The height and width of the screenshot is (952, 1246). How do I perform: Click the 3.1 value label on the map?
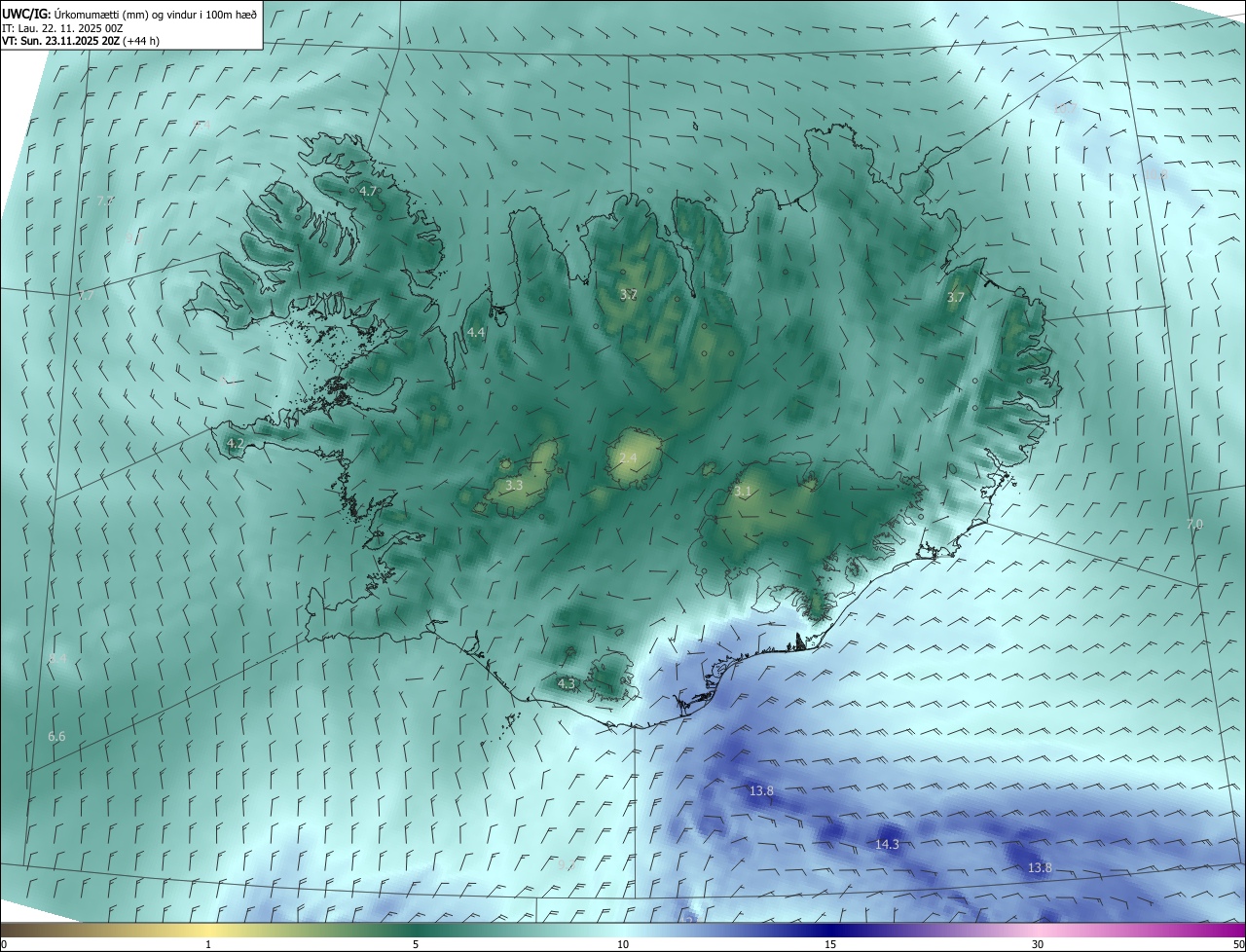point(743,492)
